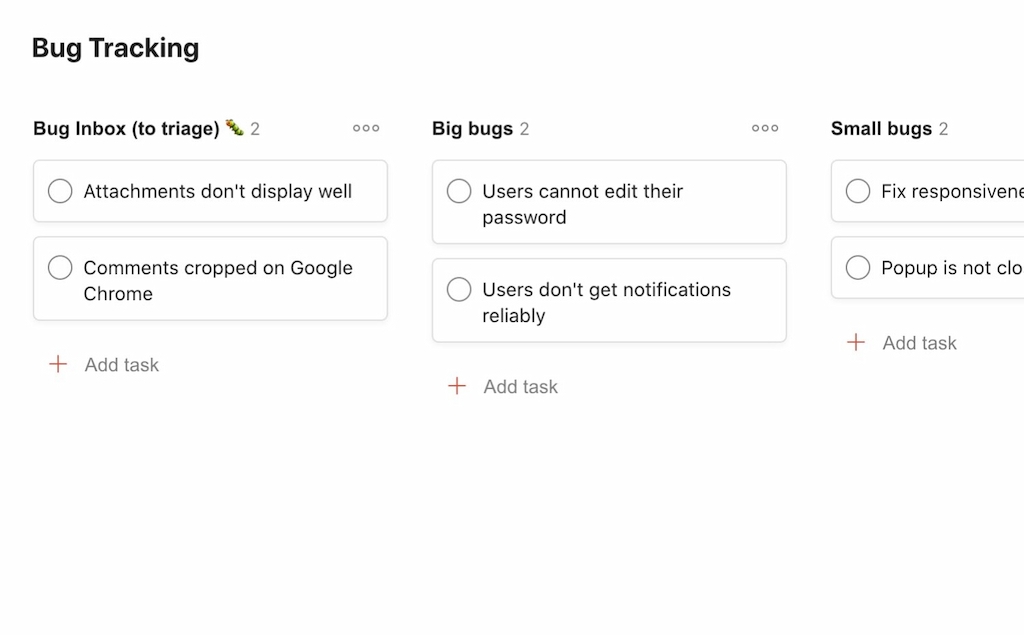Click the plus icon under Bug Inbox
Viewport: 1024px width, 635px height.
pos(59,364)
